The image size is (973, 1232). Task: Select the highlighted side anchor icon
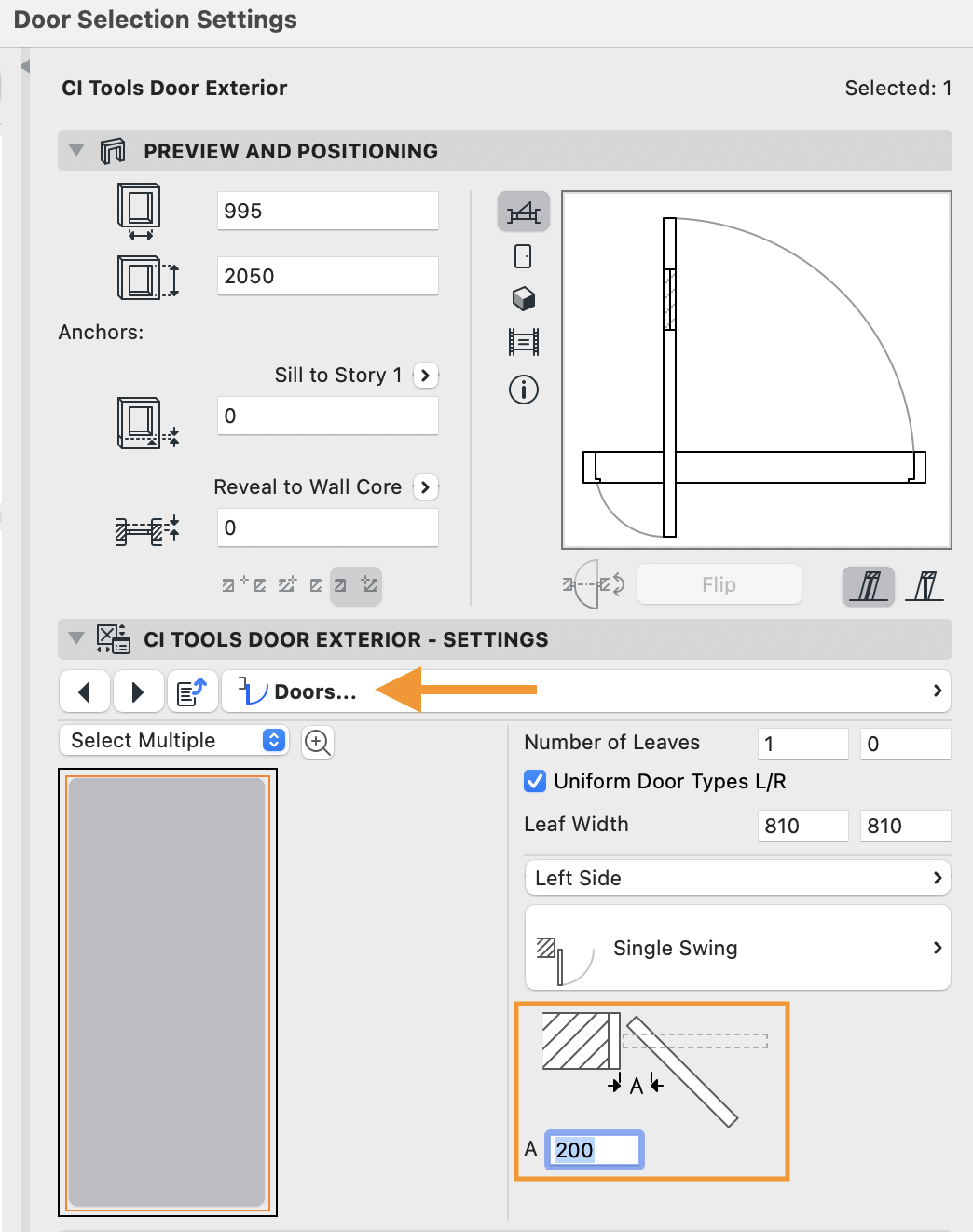356,585
